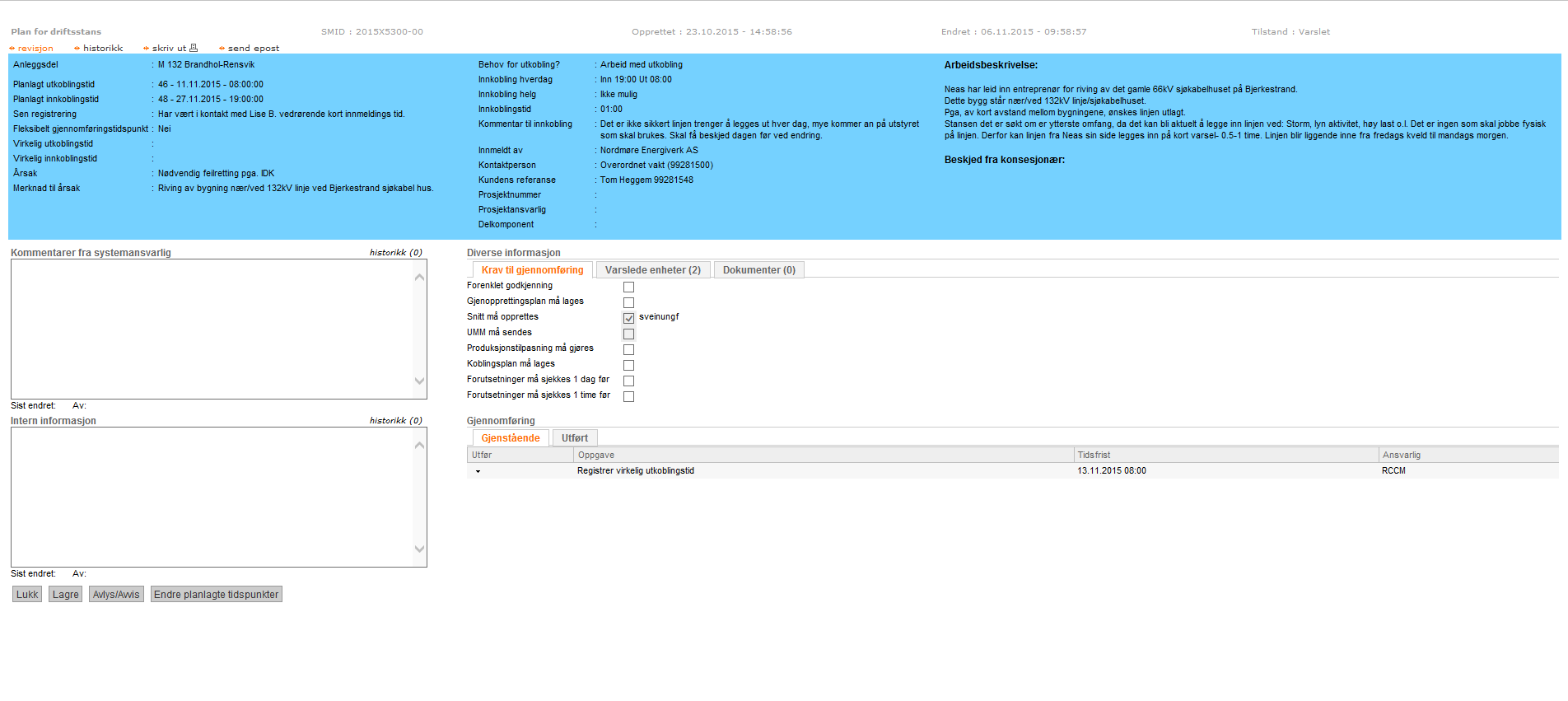1568x701 pixels.
Task: Select the Gjenstående tab
Action: pos(511,438)
